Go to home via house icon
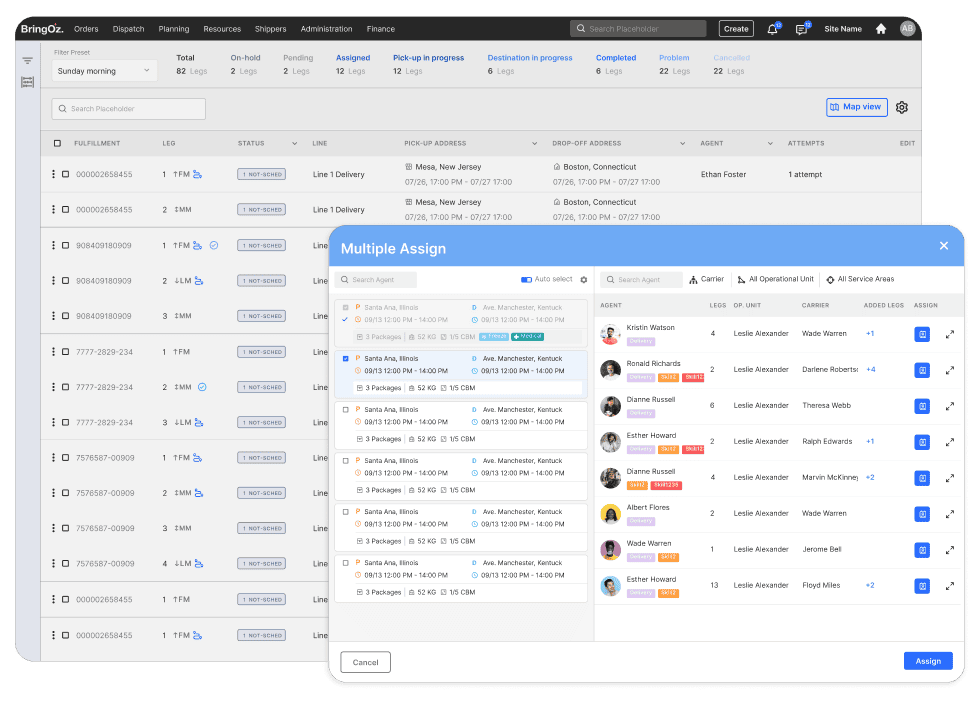Screen dimensions: 978x701 click(x=881, y=29)
